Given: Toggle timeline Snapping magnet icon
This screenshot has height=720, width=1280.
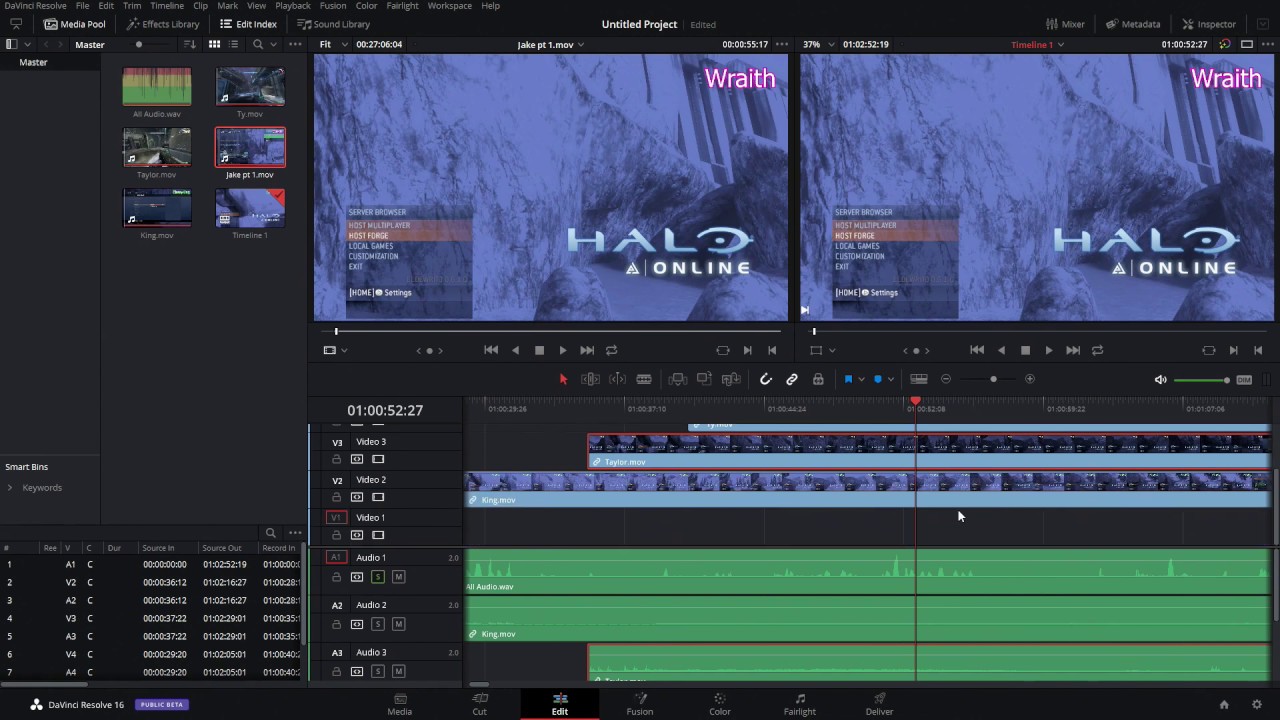Looking at the screenshot, I should coord(765,379).
